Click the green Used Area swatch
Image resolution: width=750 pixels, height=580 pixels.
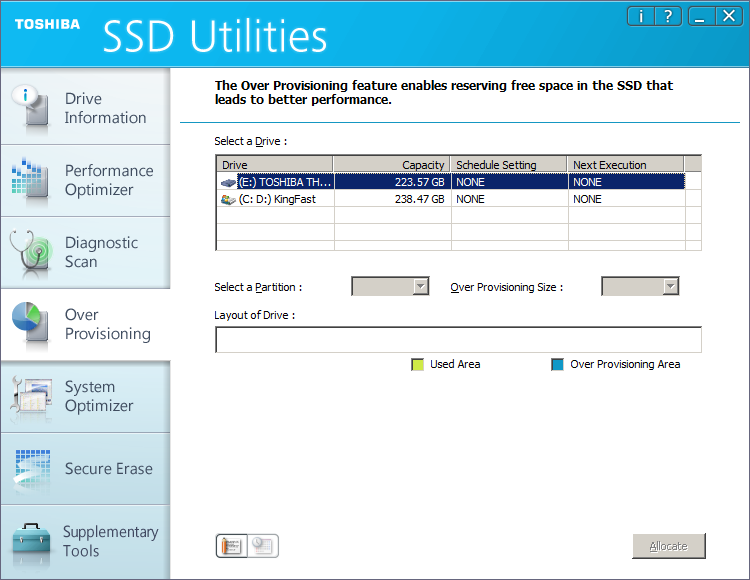tap(418, 365)
